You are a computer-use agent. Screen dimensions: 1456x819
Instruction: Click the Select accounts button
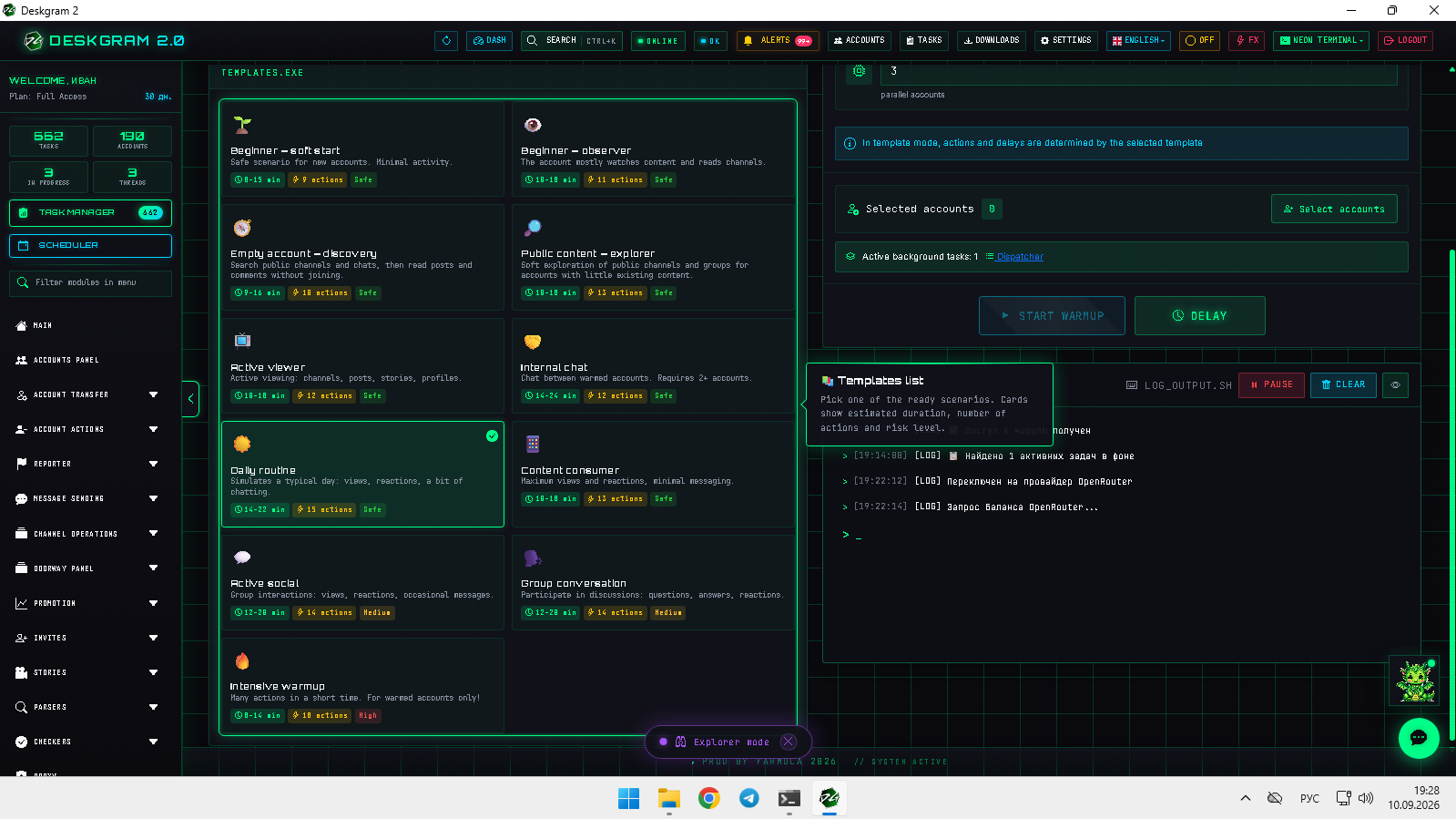point(1334,209)
